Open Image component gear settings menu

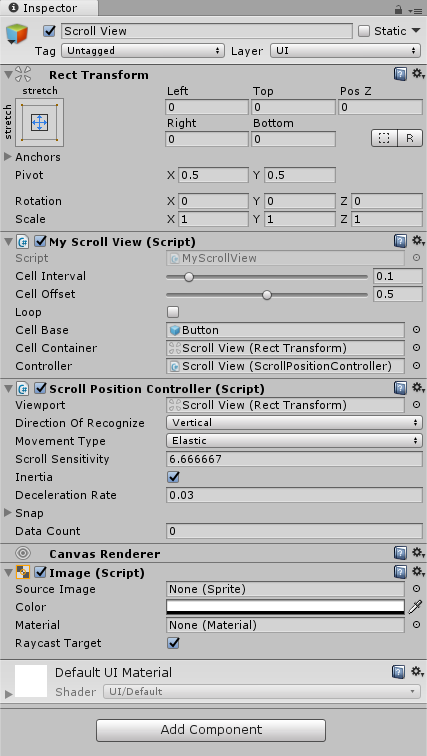pyautogui.click(x=417, y=572)
